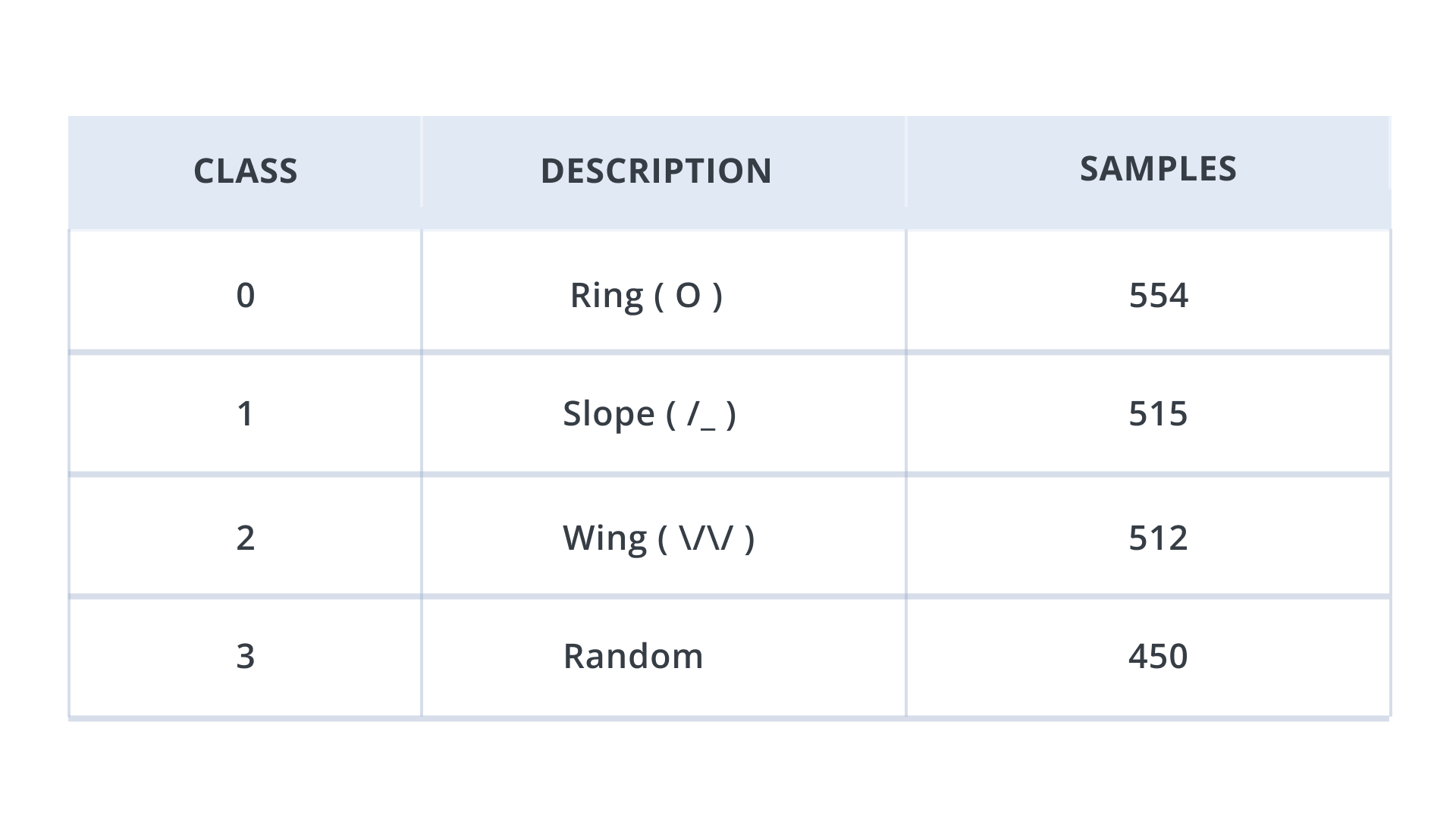Screen dimensions: 1456x819
Task: Select the class 2 cell
Action: click(245, 538)
